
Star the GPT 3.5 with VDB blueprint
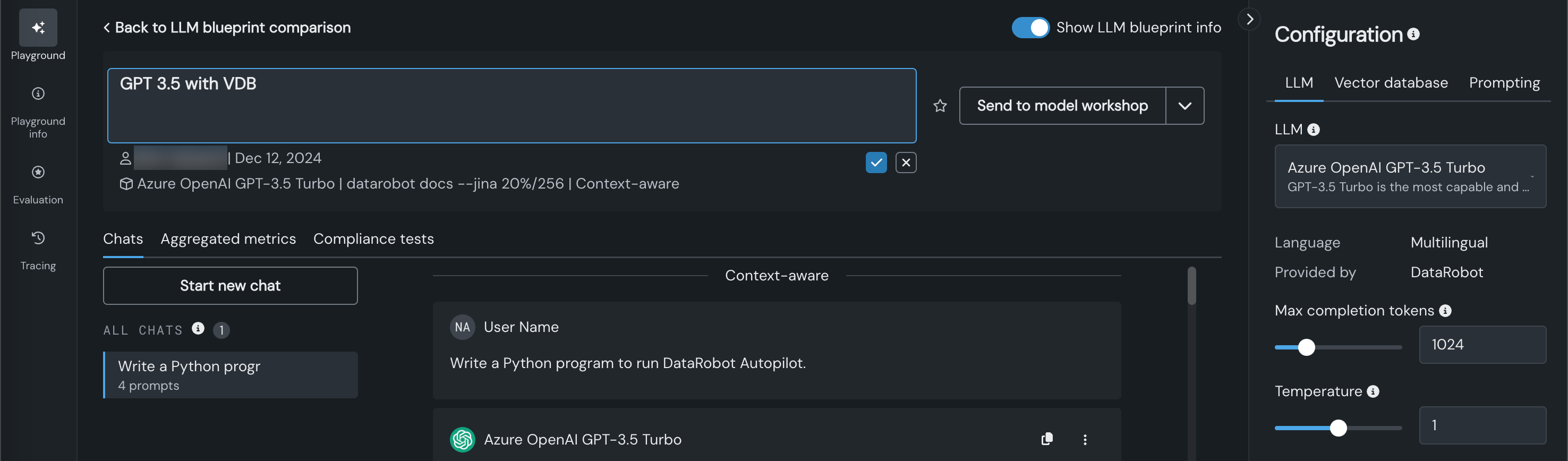pos(940,106)
